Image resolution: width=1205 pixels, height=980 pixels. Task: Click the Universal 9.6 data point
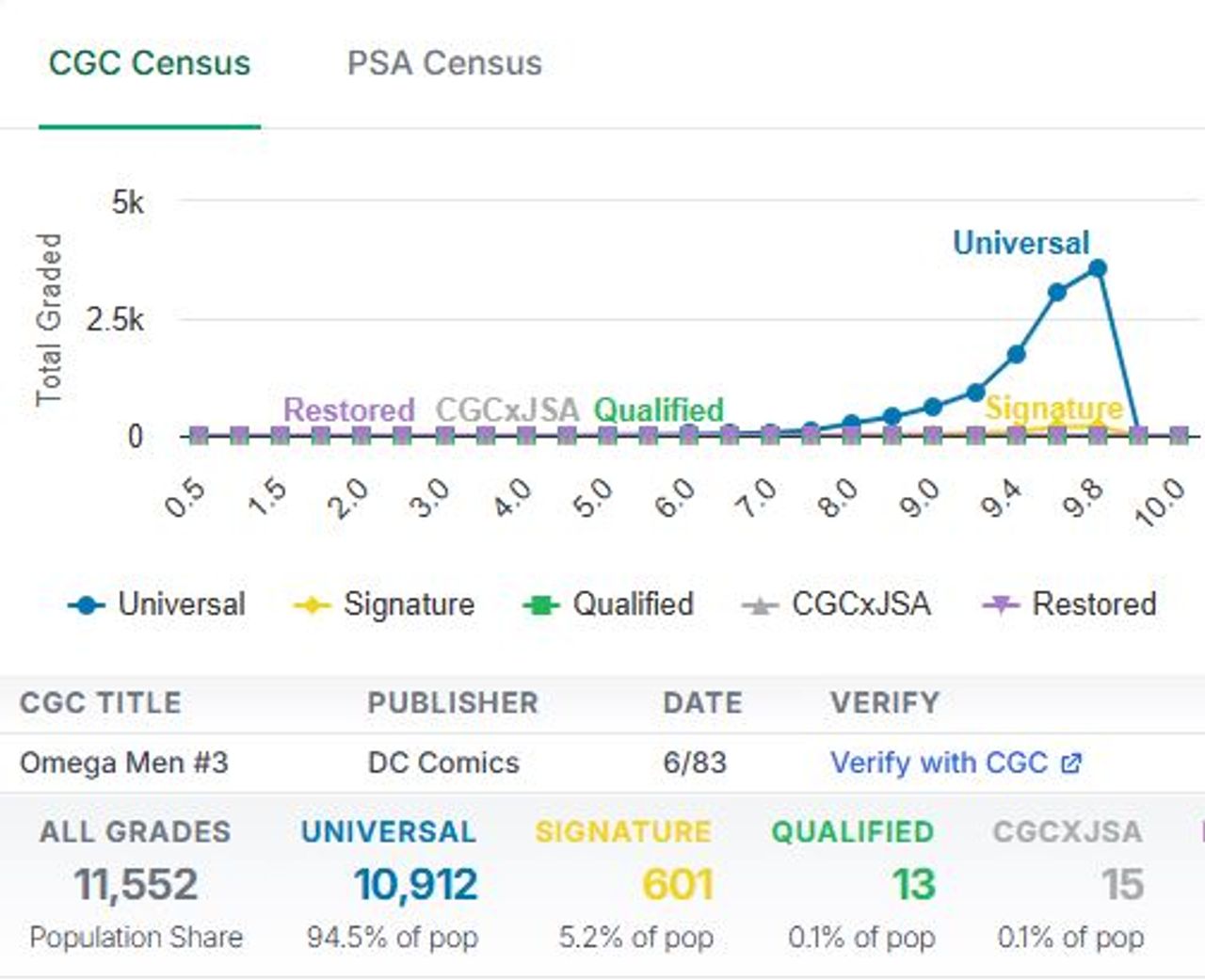coord(1057,293)
